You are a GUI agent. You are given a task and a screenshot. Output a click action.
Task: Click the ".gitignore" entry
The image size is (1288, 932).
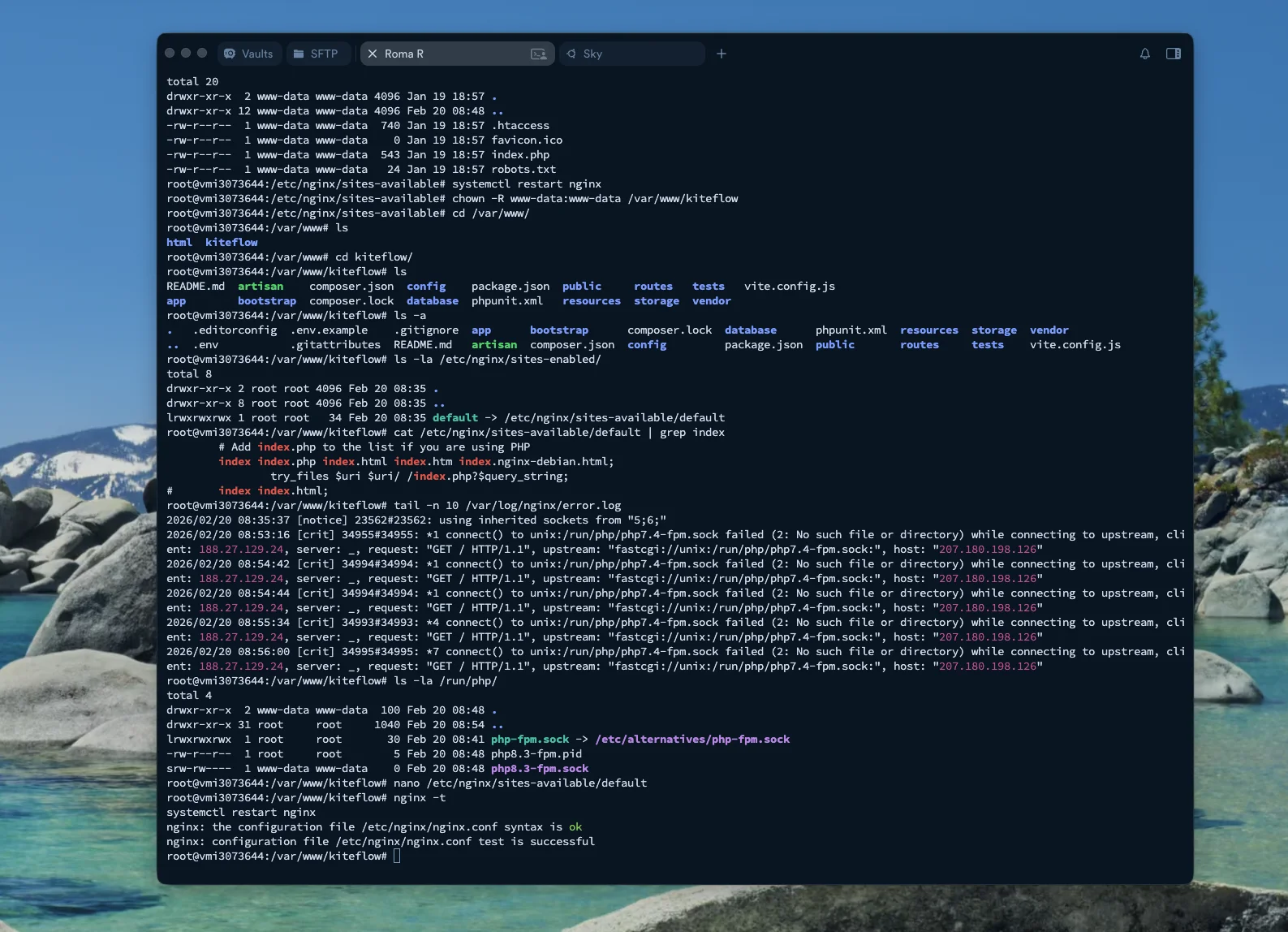pos(426,330)
